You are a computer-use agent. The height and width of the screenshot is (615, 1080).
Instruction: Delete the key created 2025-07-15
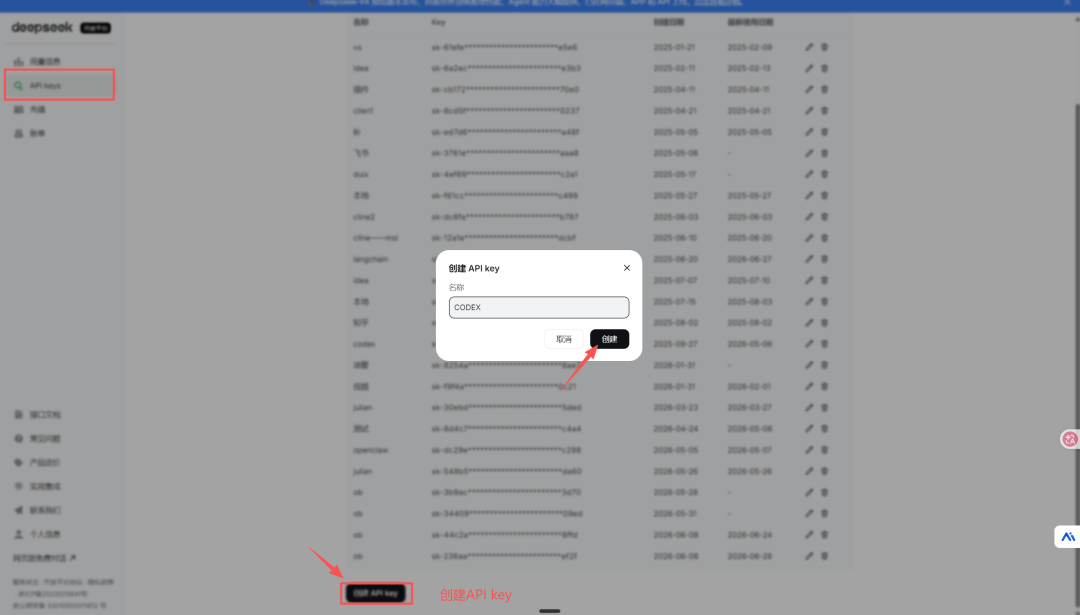[x=824, y=302]
